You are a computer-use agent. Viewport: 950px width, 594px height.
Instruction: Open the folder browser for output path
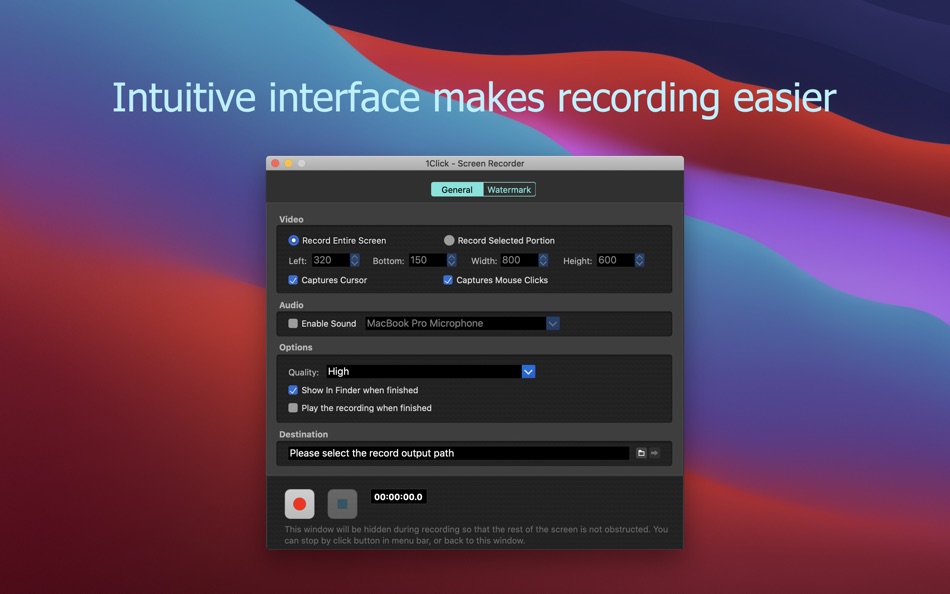click(x=641, y=452)
